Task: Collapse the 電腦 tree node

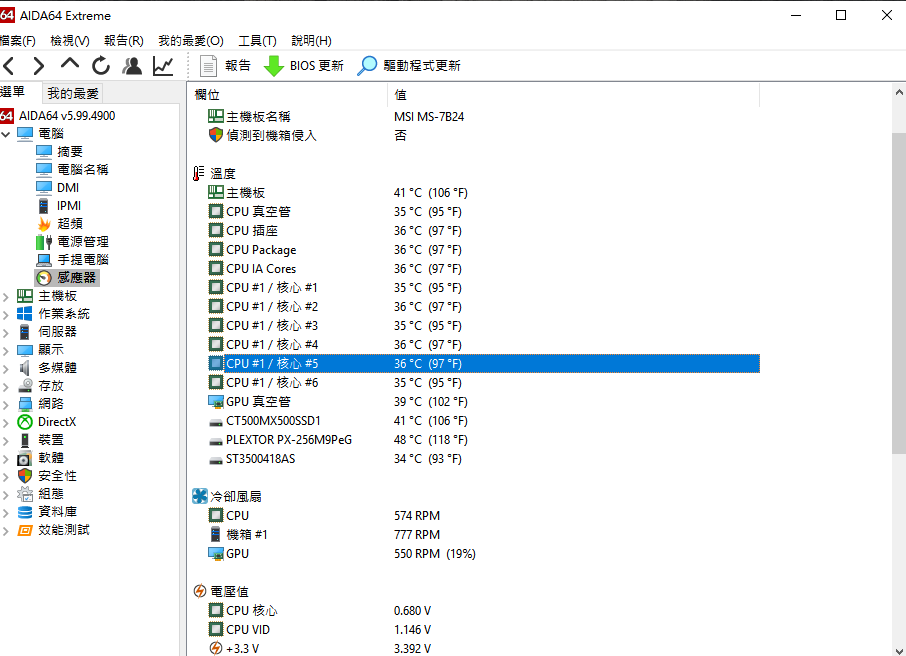Action: coord(6,134)
